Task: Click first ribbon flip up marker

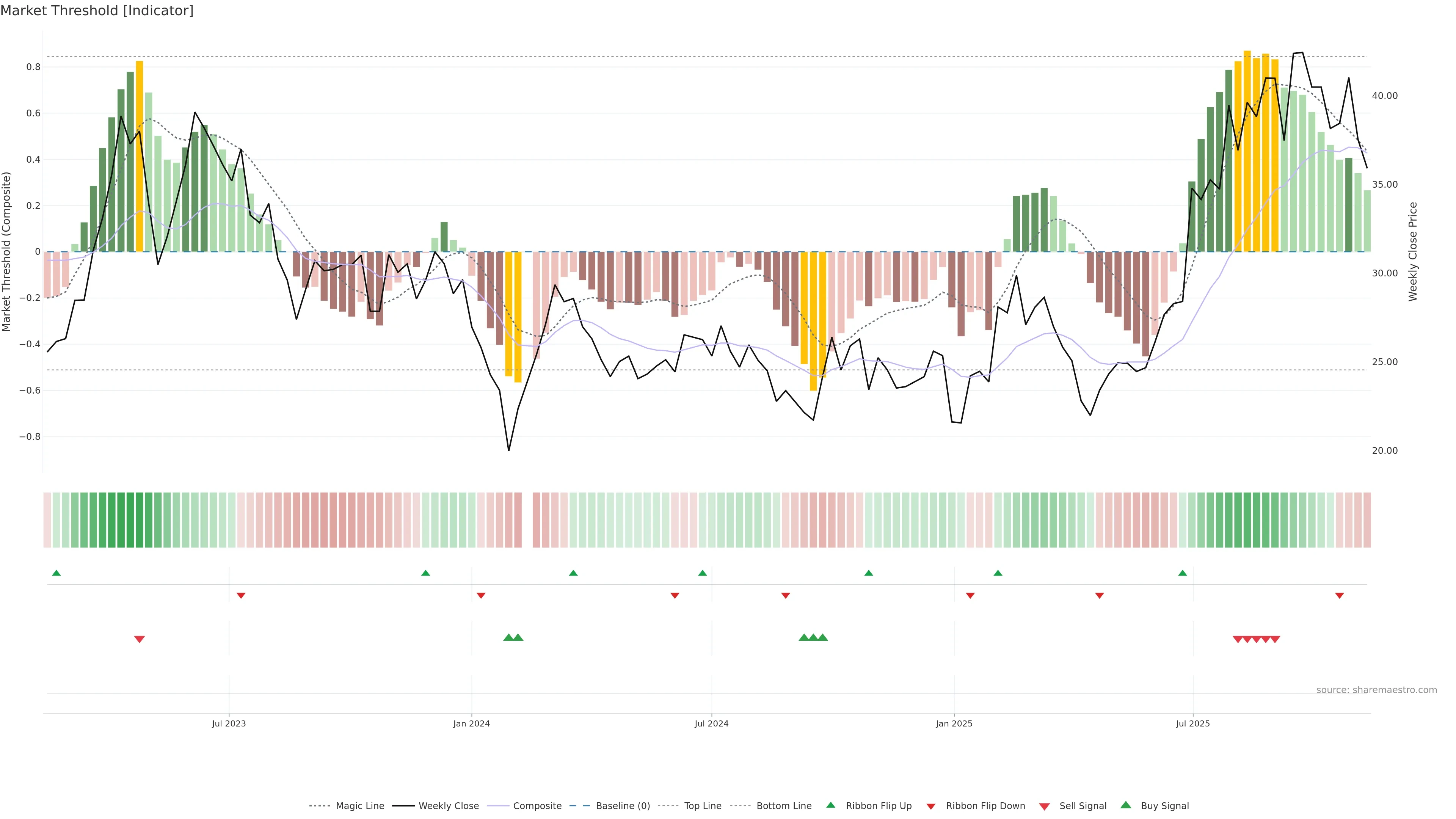Action: tap(56, 573)
